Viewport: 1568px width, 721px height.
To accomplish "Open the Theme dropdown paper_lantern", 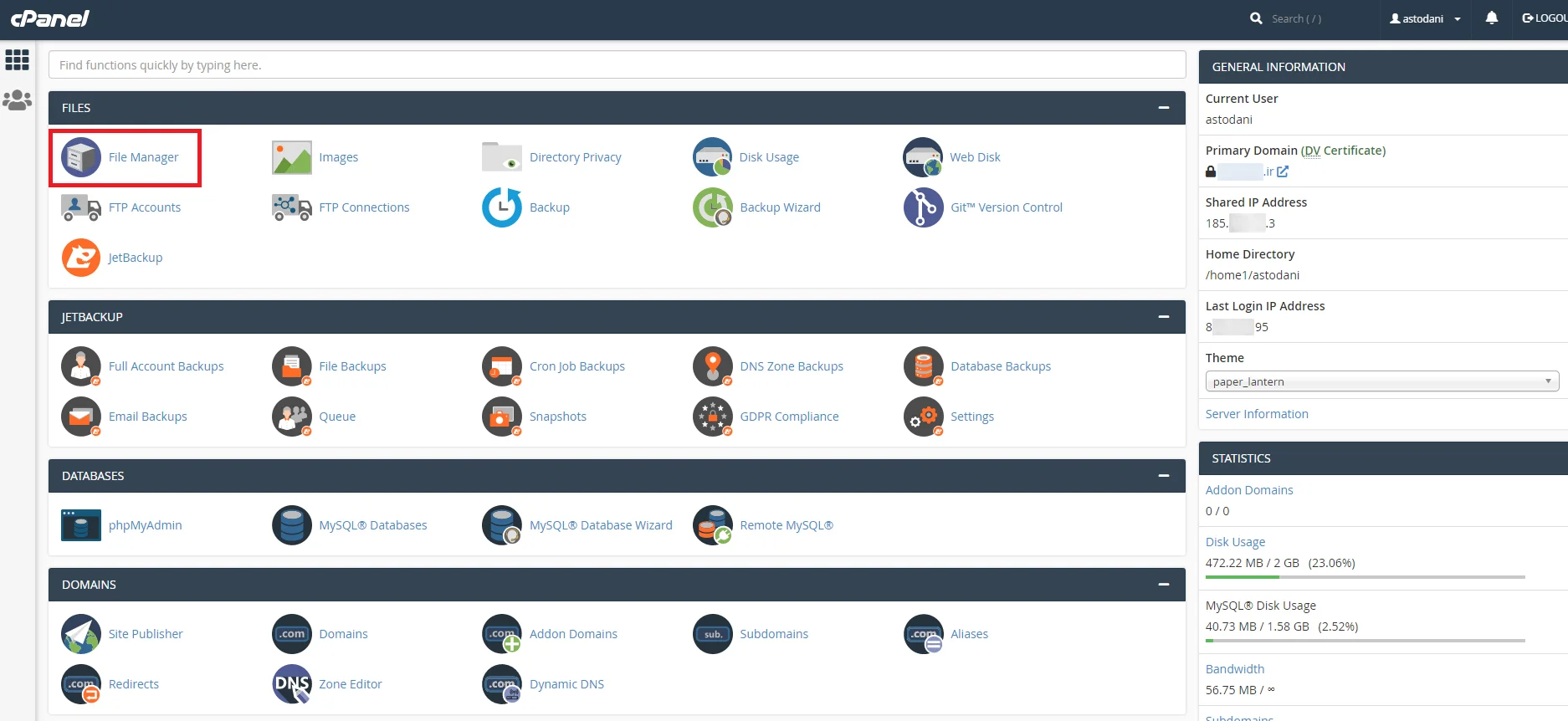I will click(x=1381, y=381).
